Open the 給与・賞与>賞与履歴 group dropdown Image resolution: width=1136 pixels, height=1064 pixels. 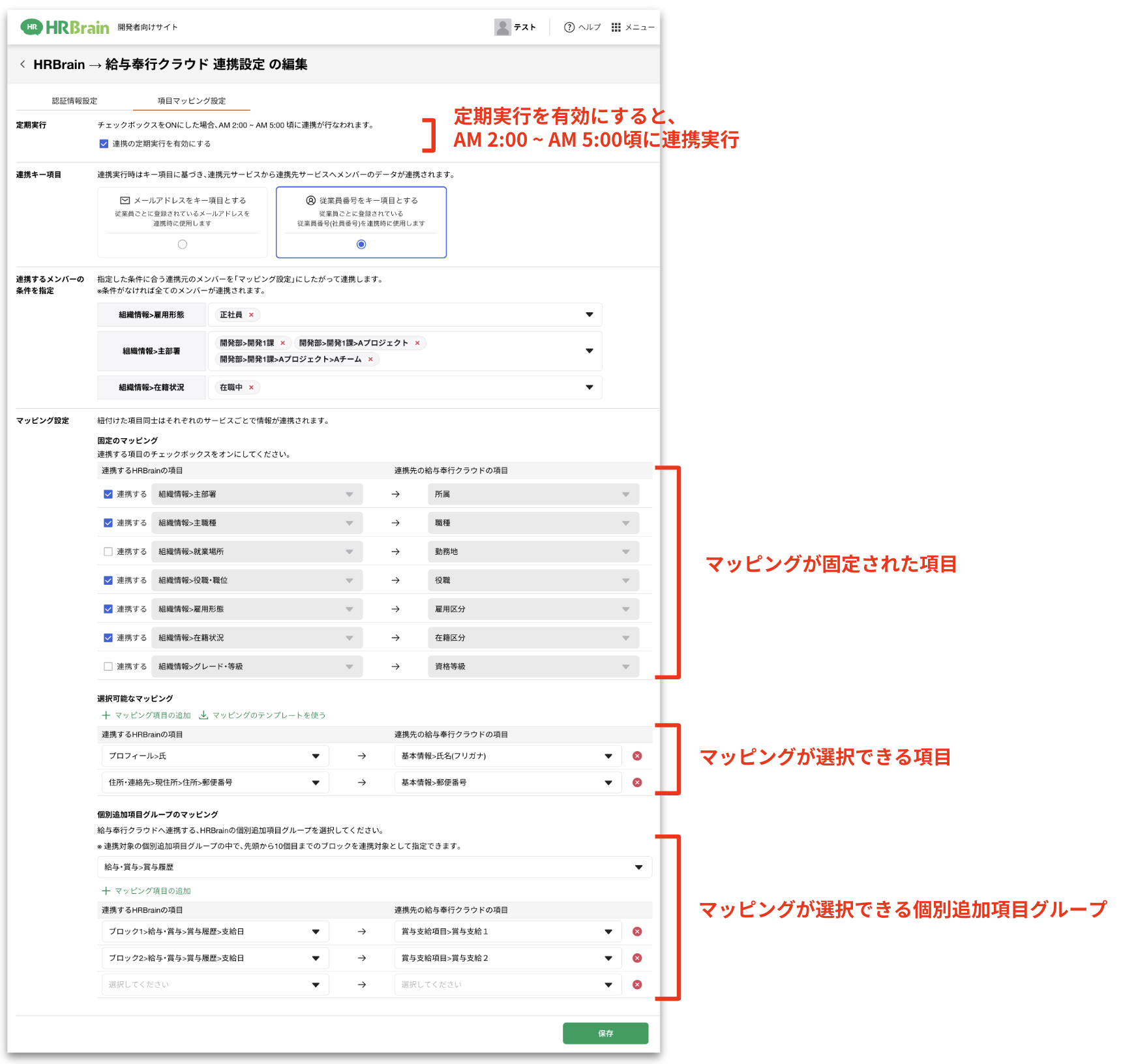[x=638, y=867]
